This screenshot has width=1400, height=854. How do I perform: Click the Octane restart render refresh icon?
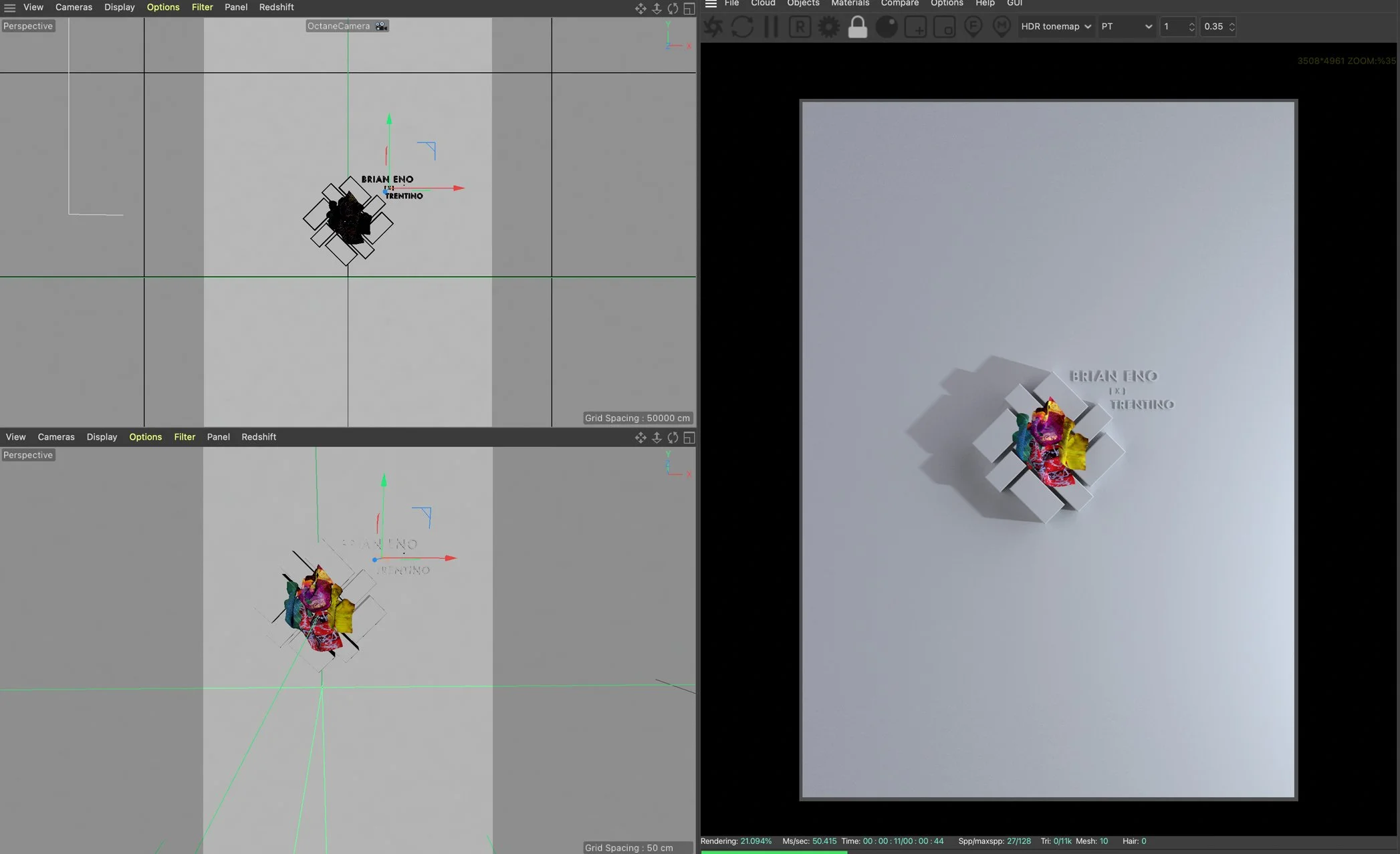tap(742, 27)
